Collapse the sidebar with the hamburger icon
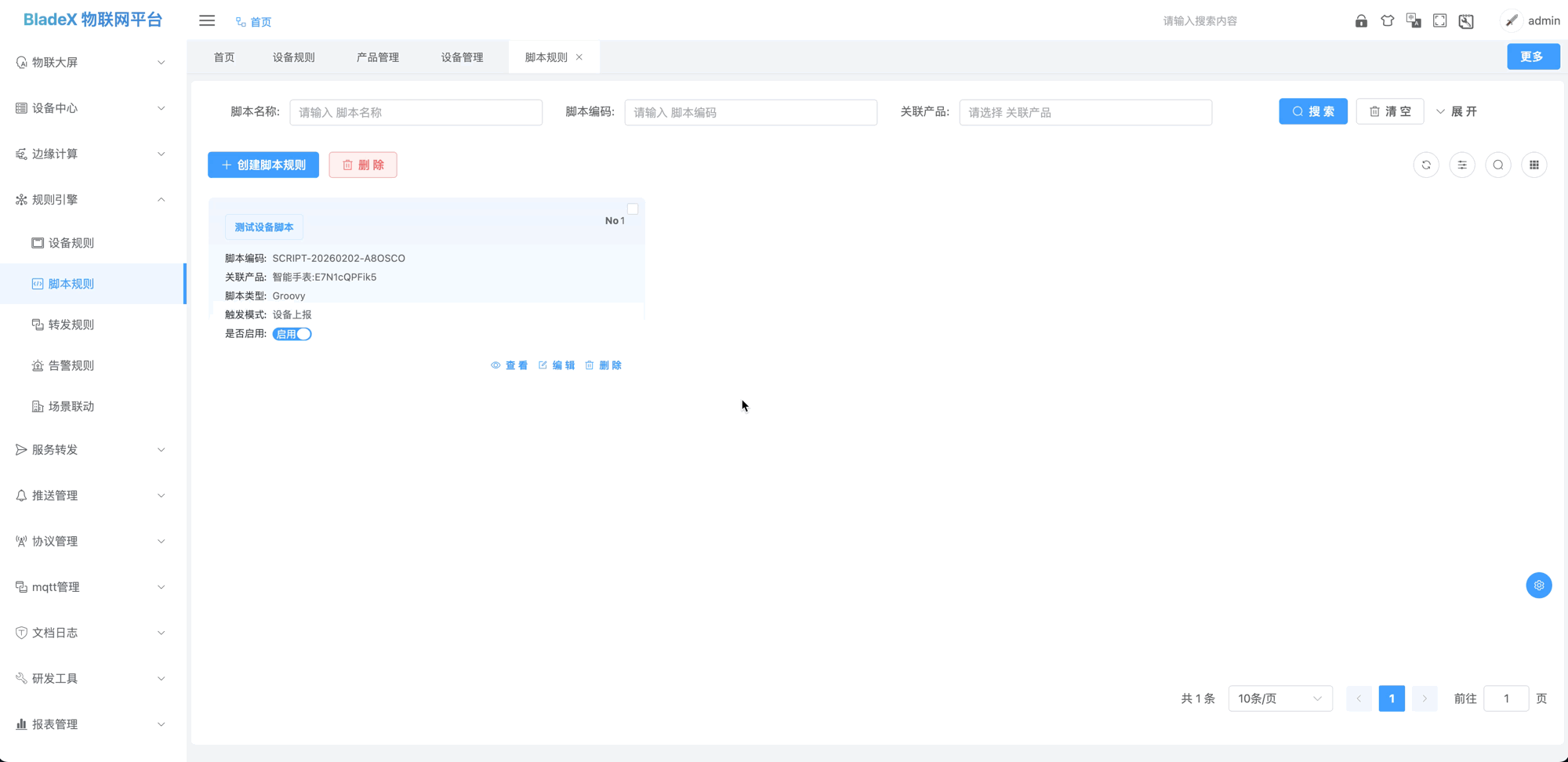This screenshot has width=1568, height=762. point(206,20)
